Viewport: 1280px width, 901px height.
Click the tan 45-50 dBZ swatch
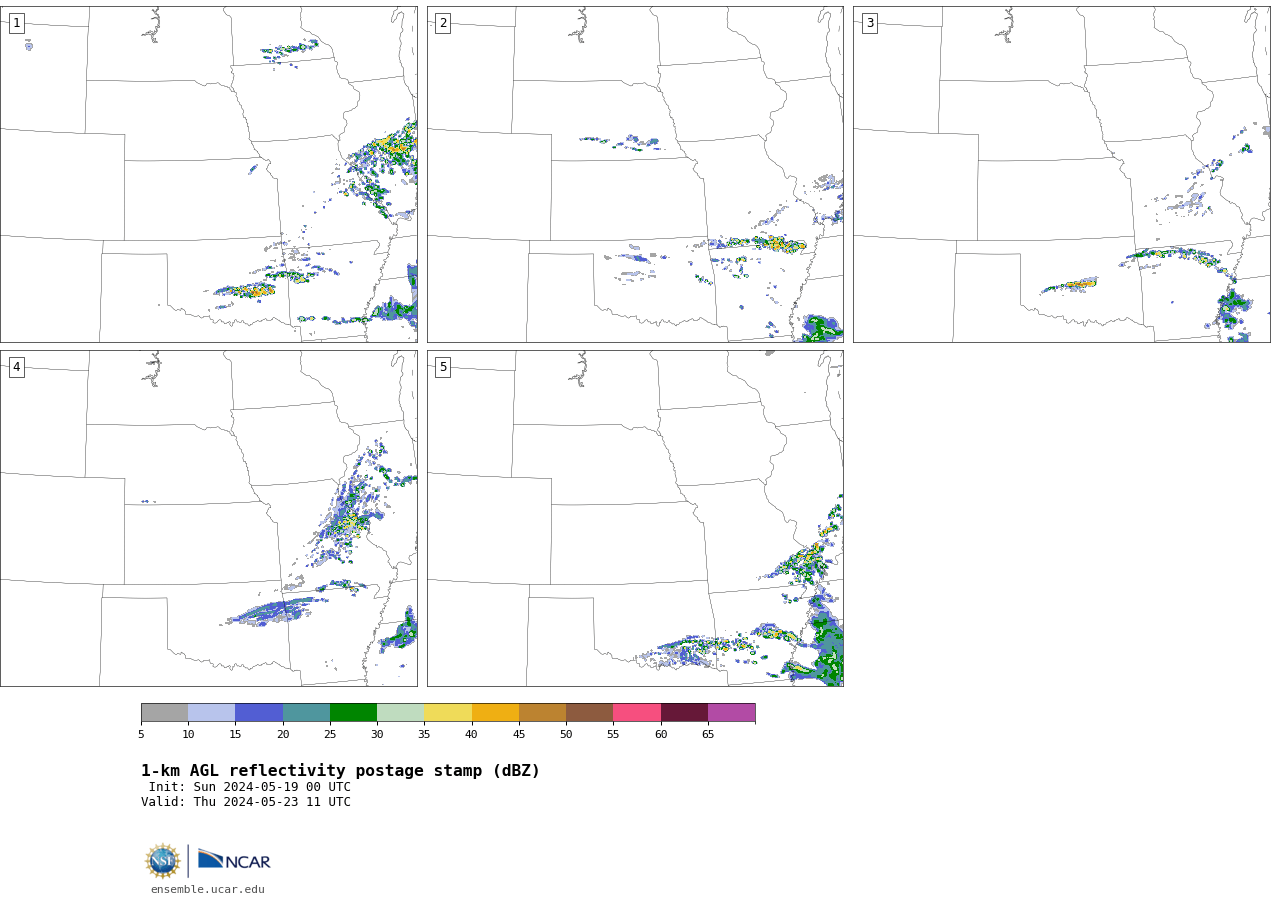[x=542, y=712]
